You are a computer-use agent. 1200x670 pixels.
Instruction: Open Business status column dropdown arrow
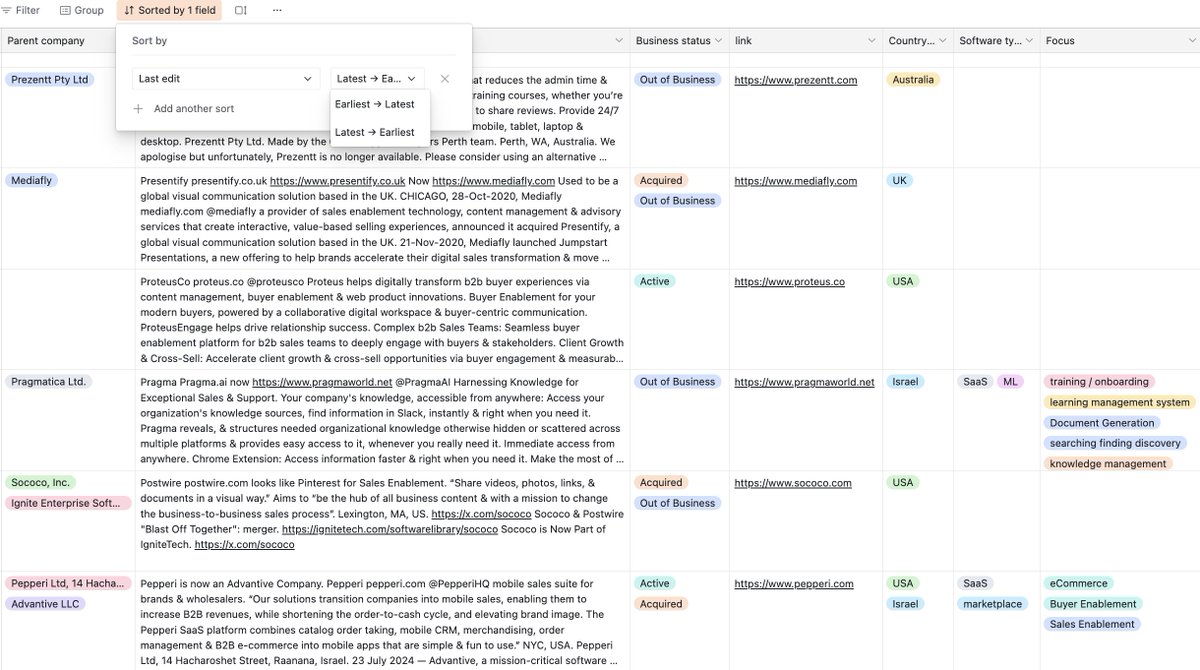[x=718, y=41]
